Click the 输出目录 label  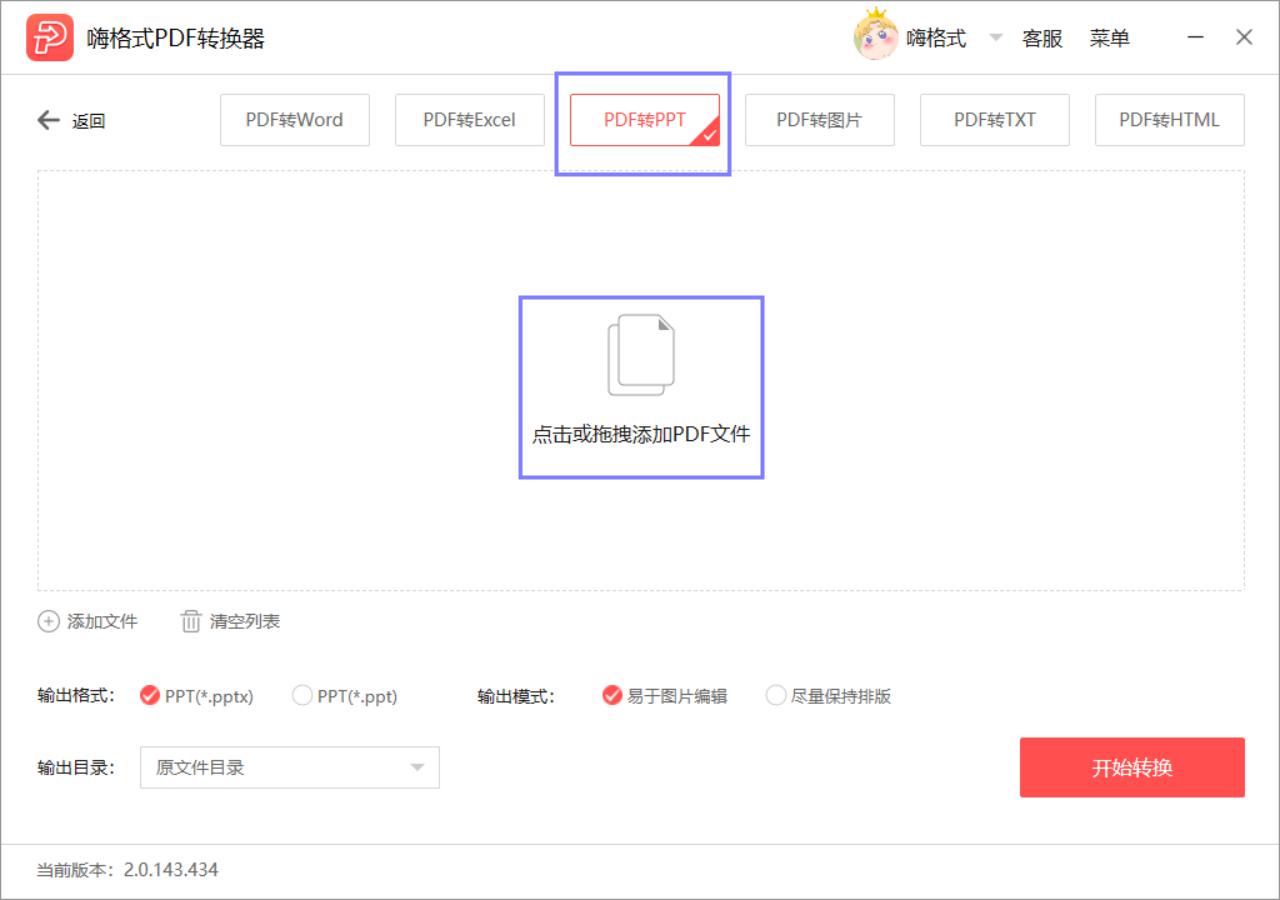(76, 768)
